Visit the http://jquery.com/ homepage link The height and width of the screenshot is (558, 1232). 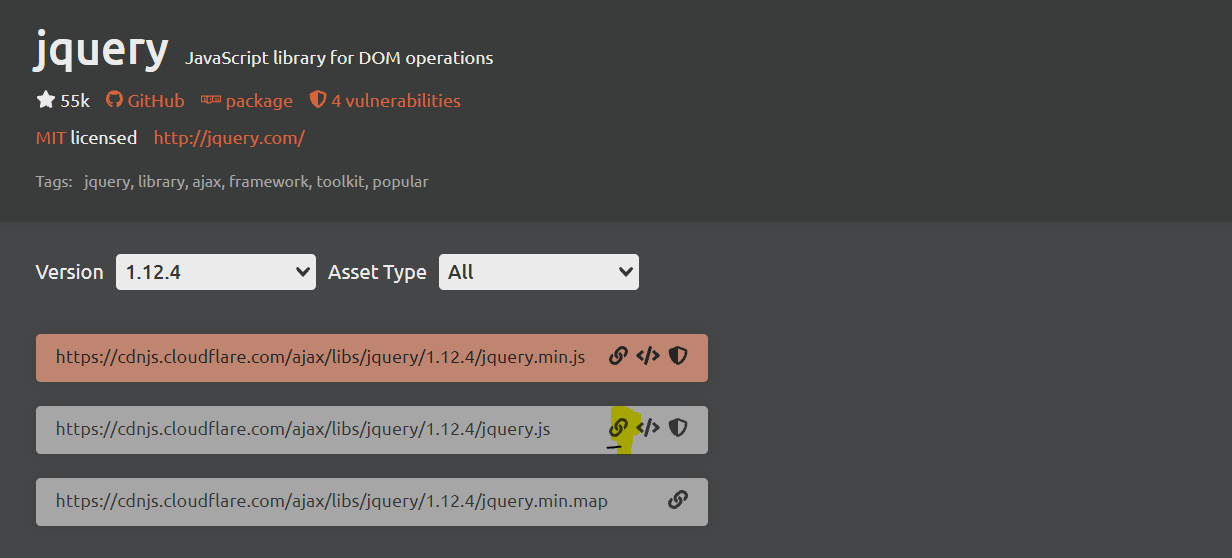coord(229,138)
